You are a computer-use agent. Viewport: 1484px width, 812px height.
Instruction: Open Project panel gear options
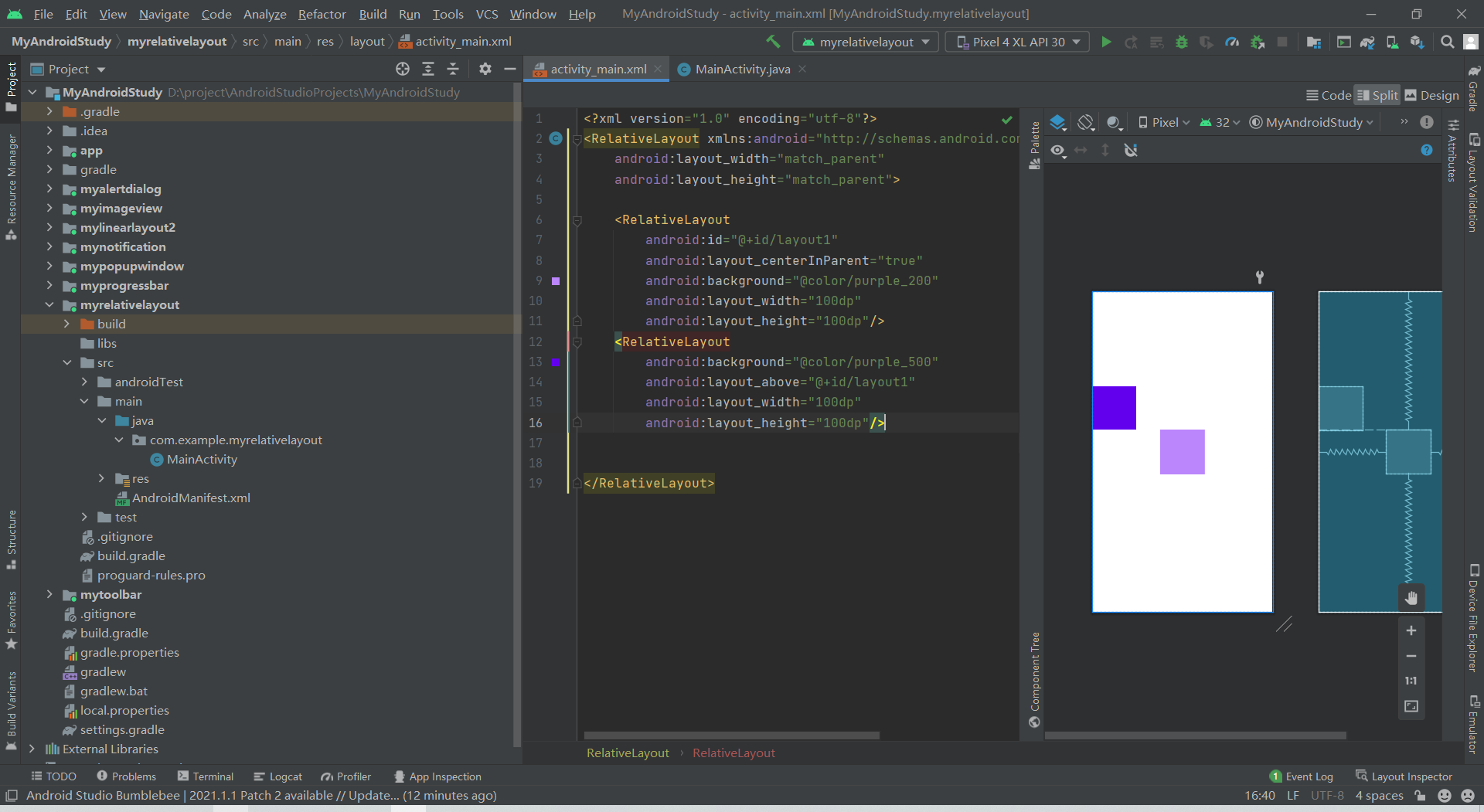485,69
